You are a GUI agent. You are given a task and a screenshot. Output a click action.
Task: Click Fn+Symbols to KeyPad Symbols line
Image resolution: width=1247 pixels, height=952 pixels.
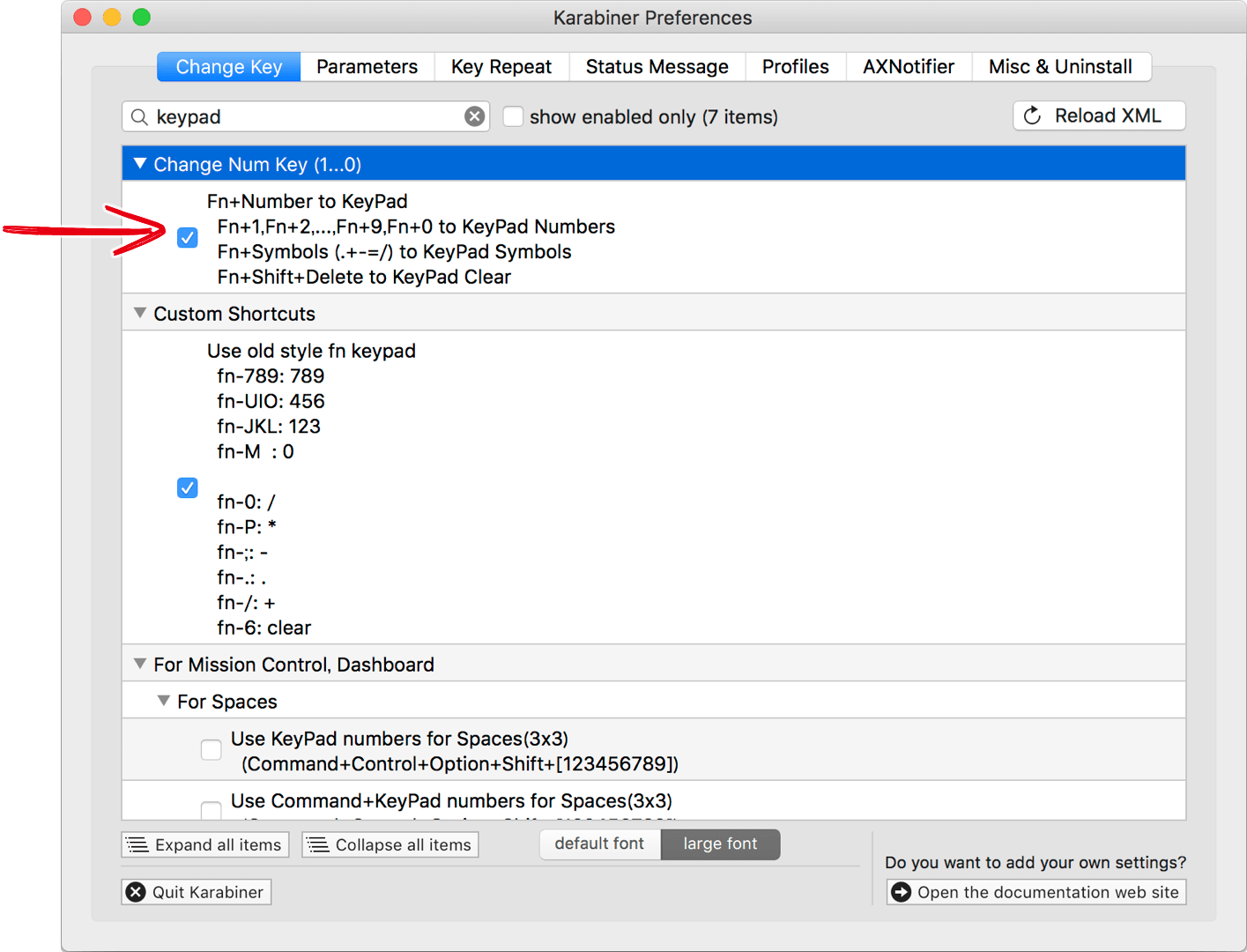pos(395,252)
